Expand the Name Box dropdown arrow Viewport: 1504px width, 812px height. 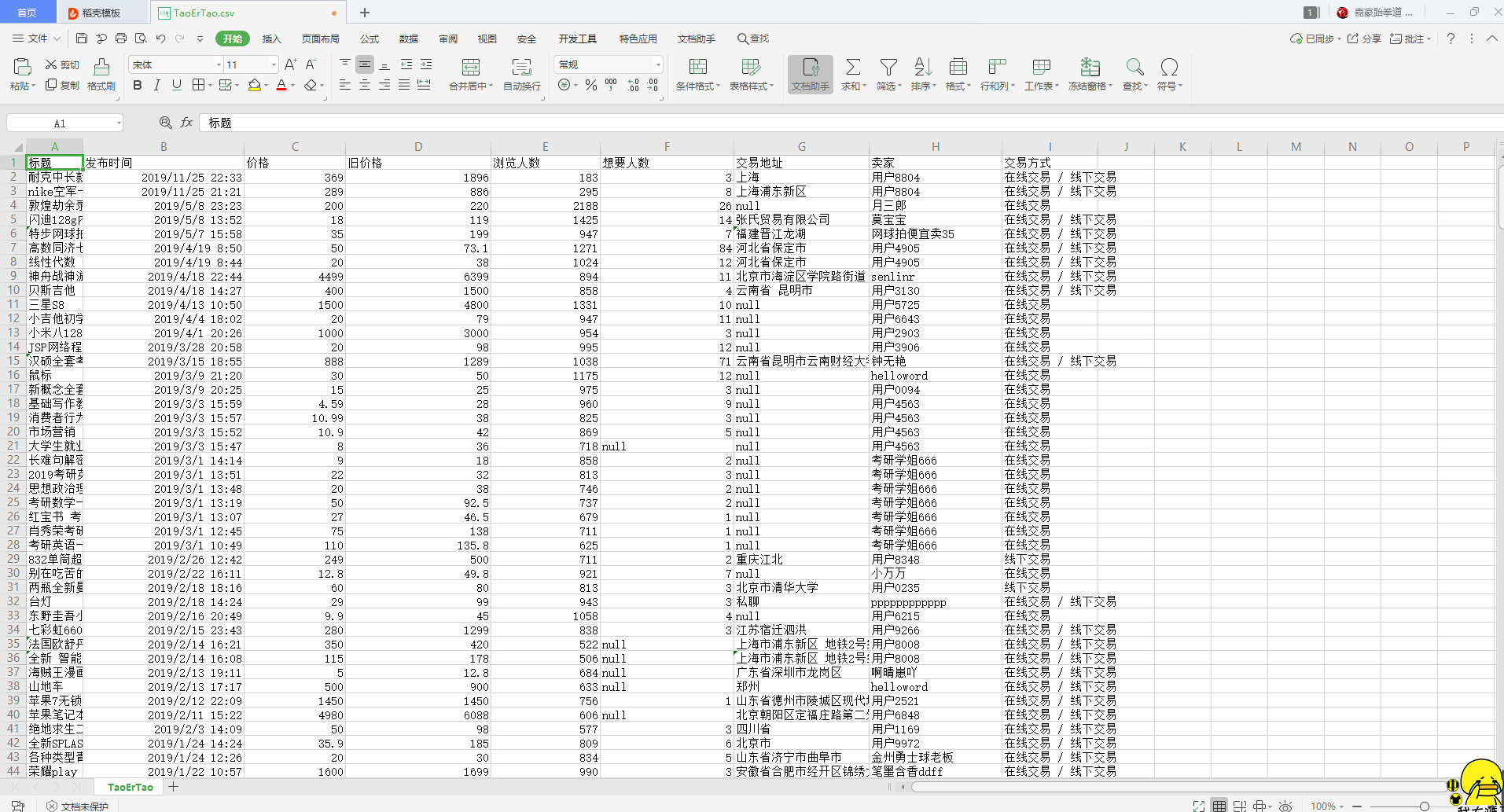tap(119, 123)
